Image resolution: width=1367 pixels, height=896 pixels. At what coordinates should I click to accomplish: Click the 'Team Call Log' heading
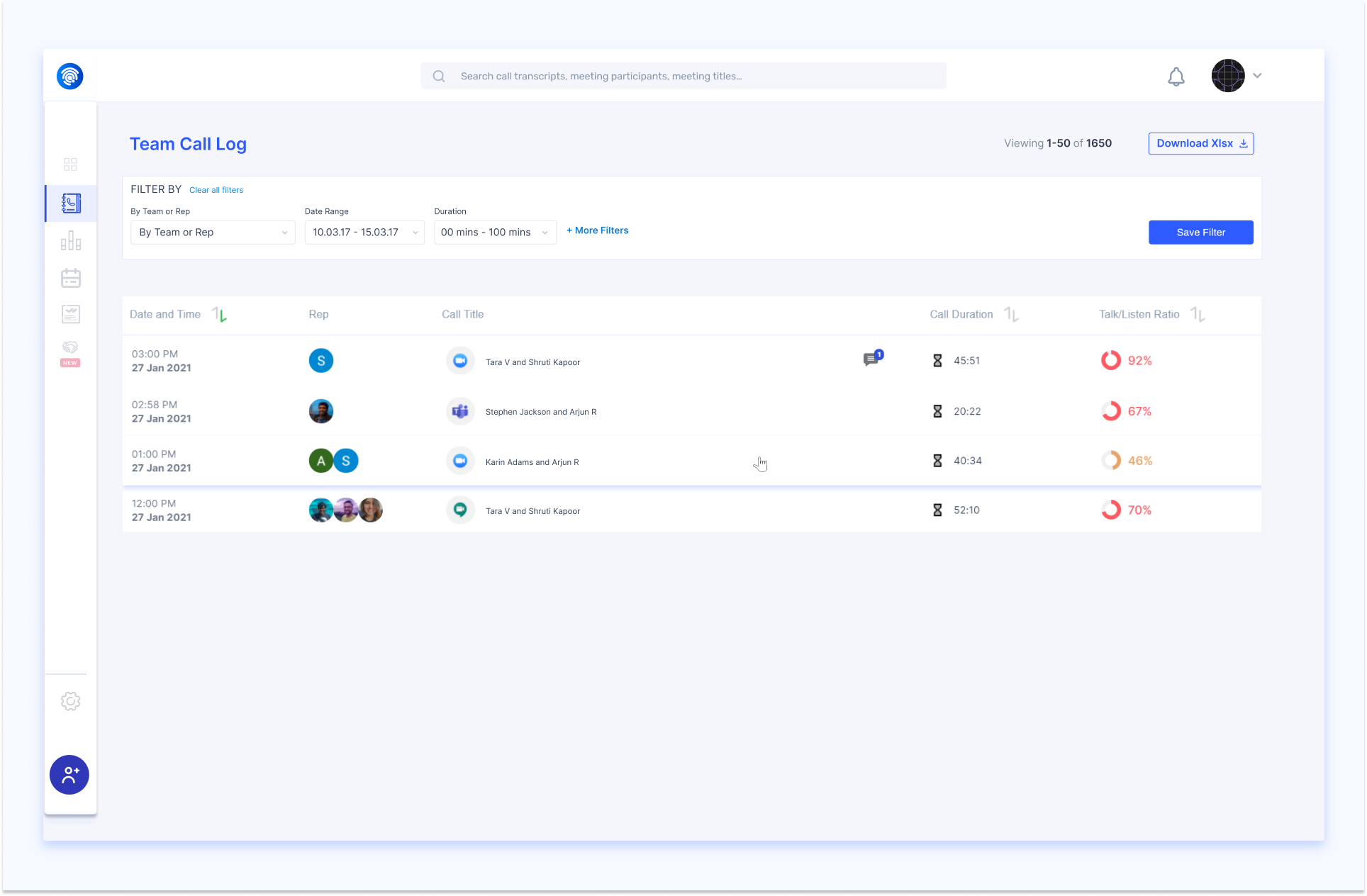pos(188,144)
